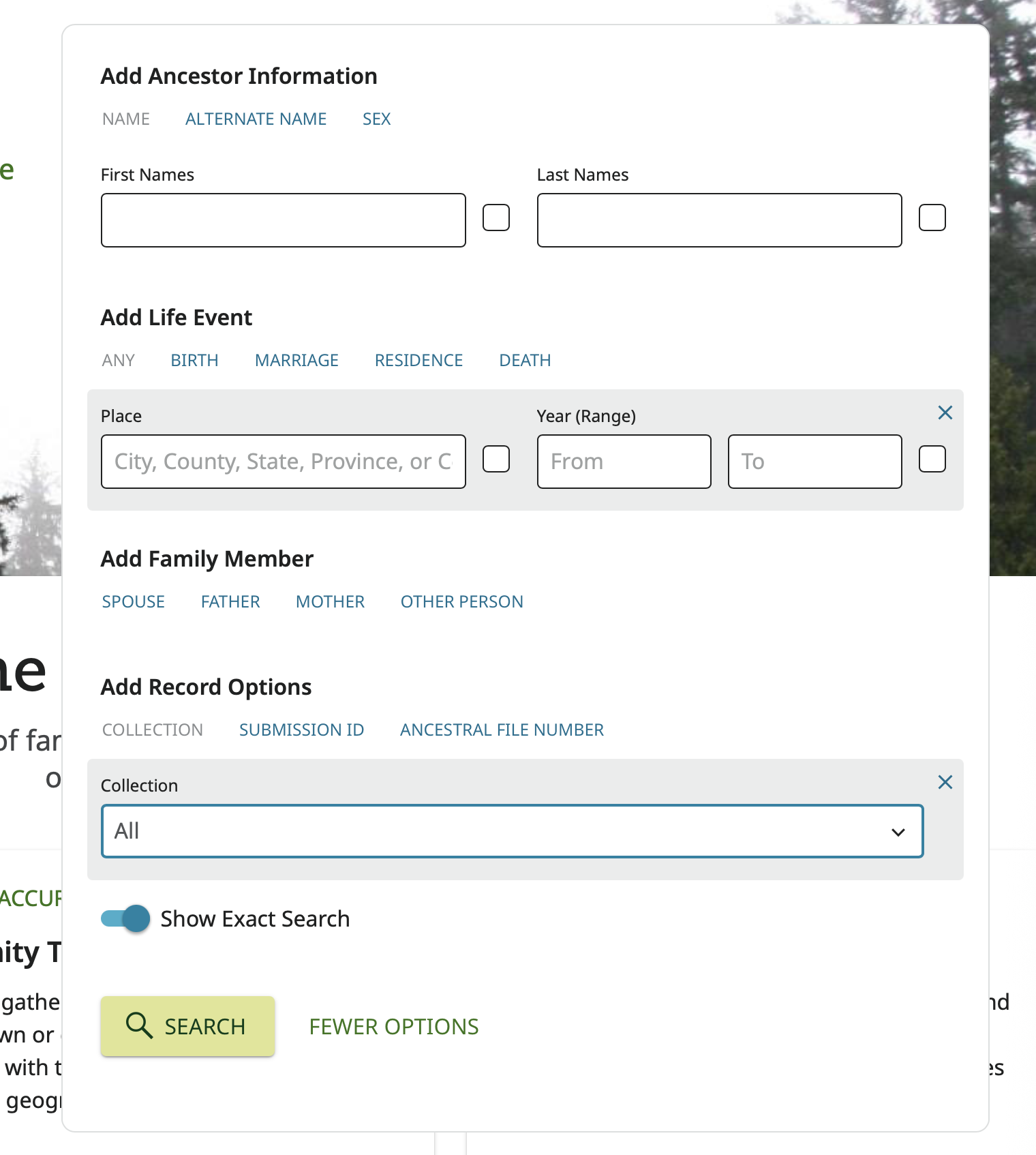Screen dimensions: 1036x1155
Task: Remove the life event Place row
Action: click(945, 412)
